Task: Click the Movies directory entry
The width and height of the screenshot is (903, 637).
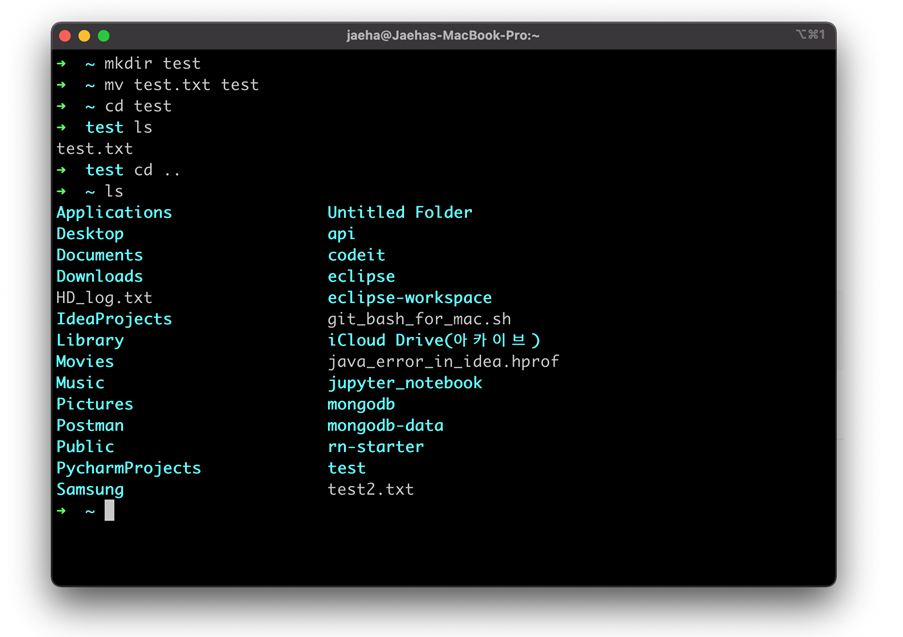Action: pyautogui.click(x=85, y=362)
